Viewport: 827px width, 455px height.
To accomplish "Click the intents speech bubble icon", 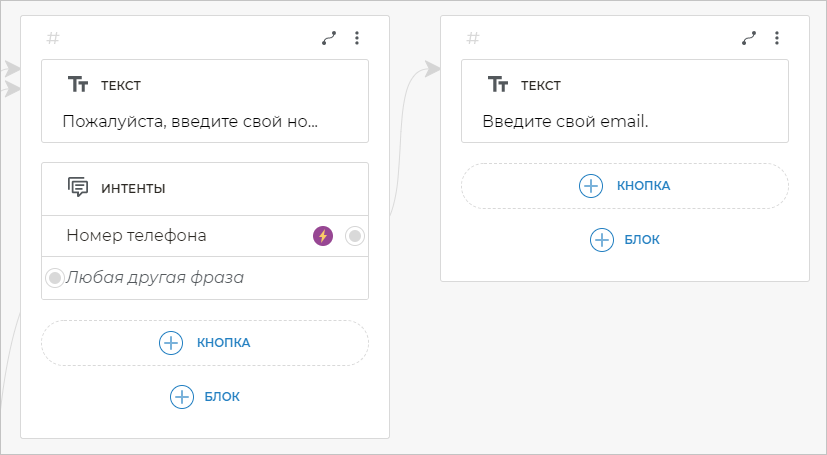I will click(x=78, y=187).
